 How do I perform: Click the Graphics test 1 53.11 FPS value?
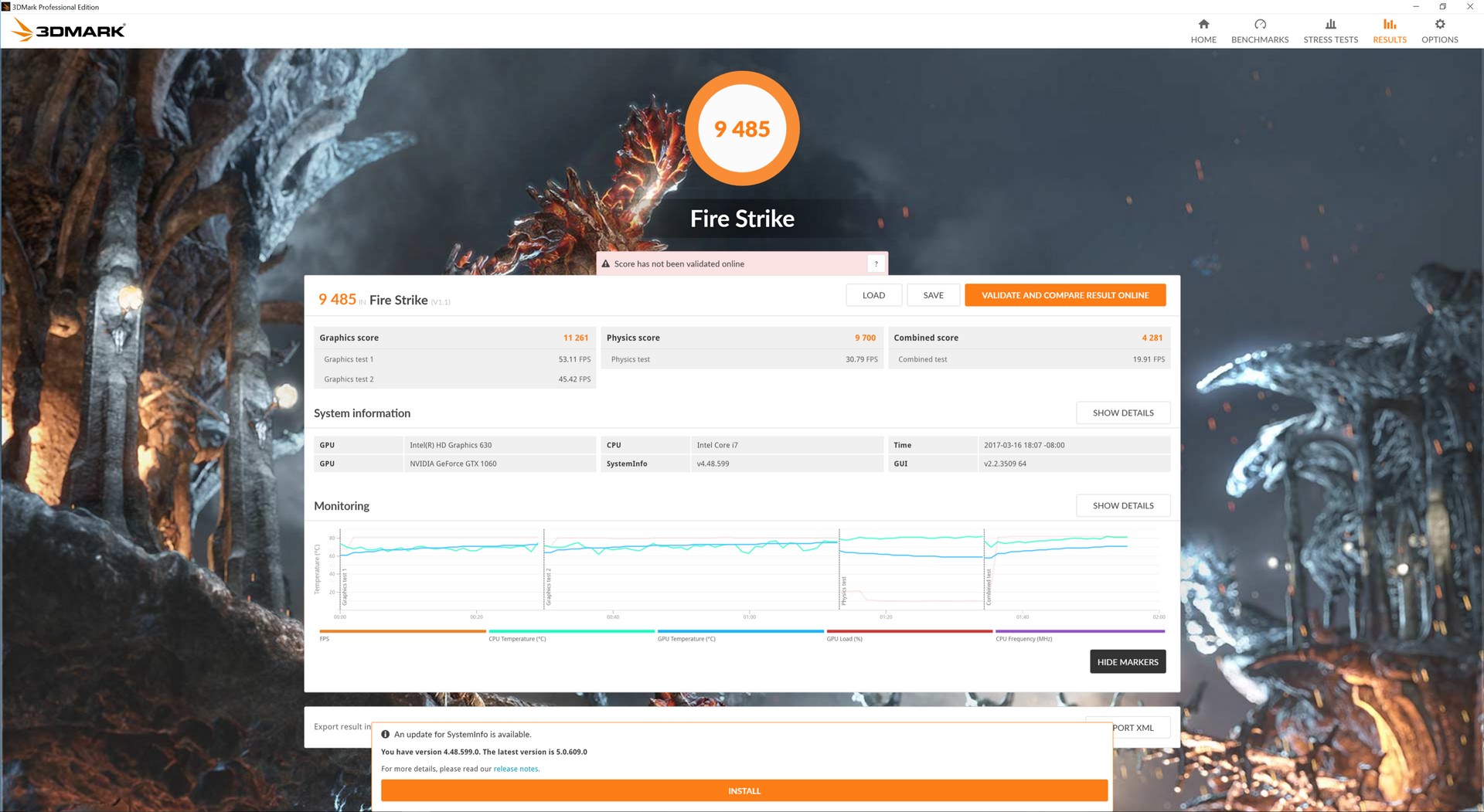[x=574, y=360]
